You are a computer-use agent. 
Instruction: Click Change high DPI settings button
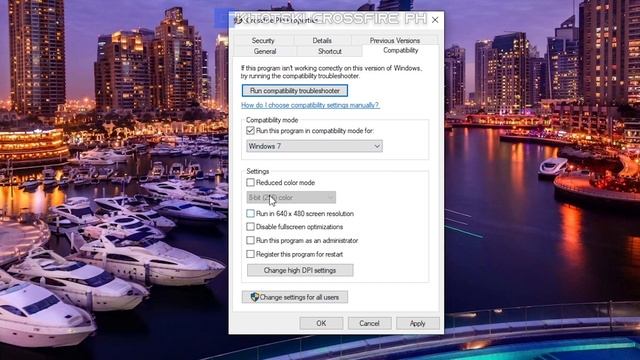tap(300, 270)
